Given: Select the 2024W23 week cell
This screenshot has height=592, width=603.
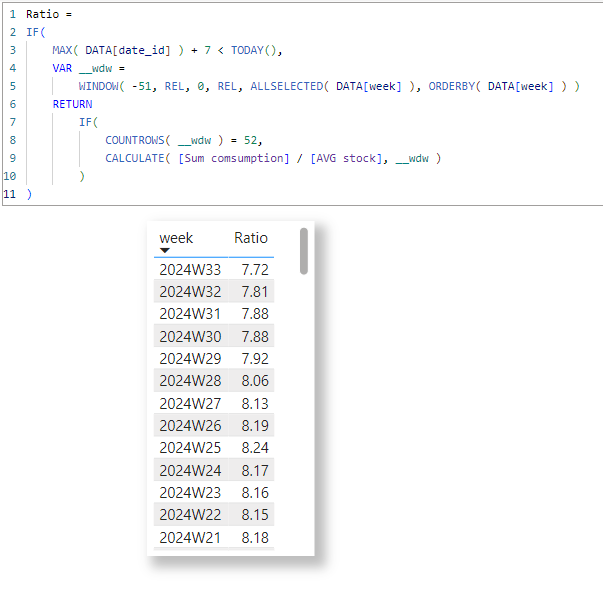Looking at the screenshot, I should (x=190, y=492).
